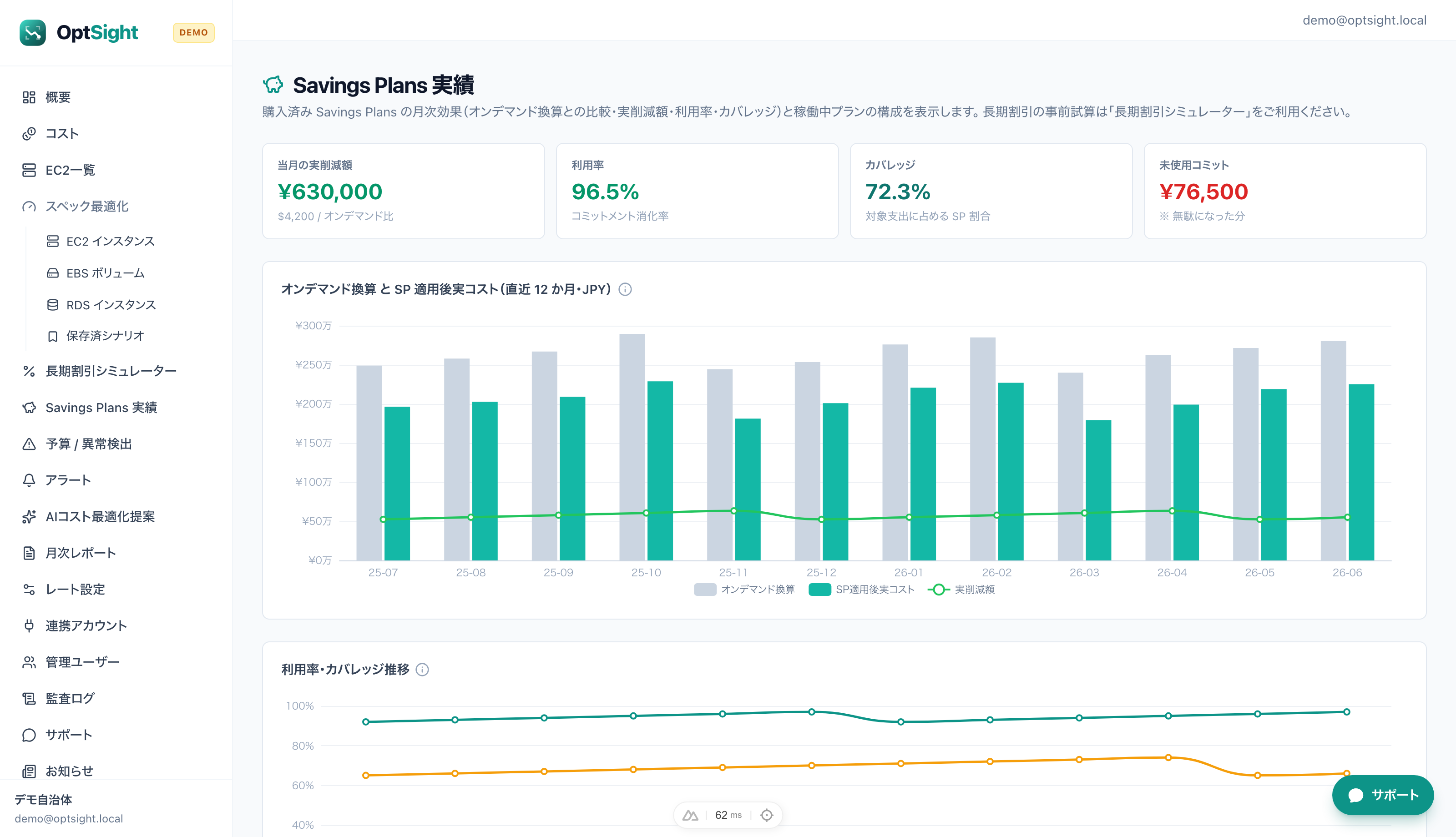Open EBS ボリューム drive icon

click(x=52, y=273)
